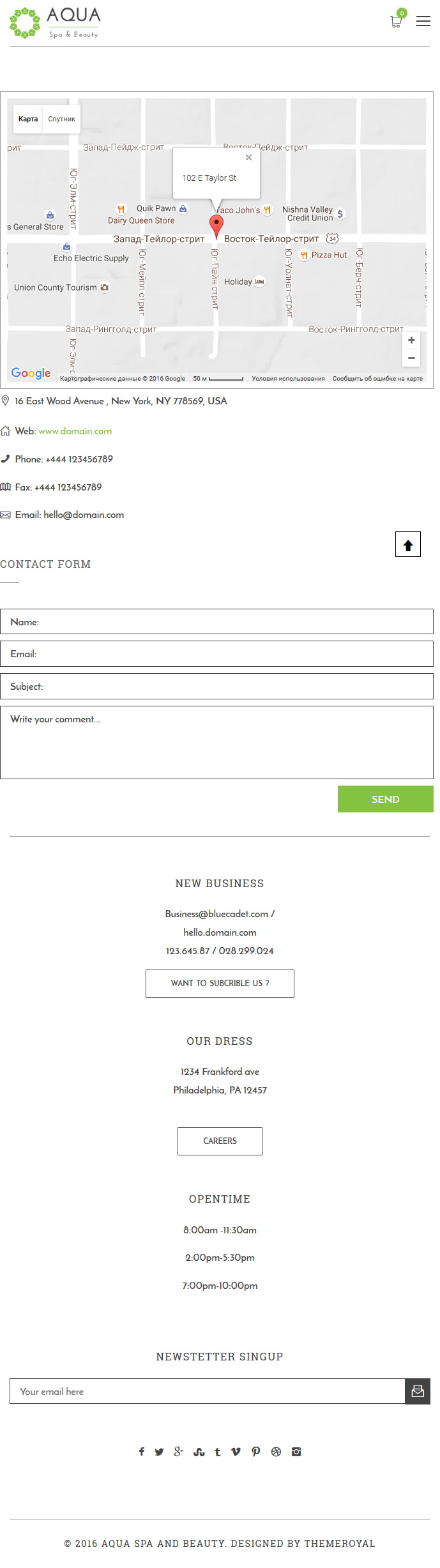440x1568 pixels.
Task: Open the Pinterest social icon
Action: [x=255, y=1452]
